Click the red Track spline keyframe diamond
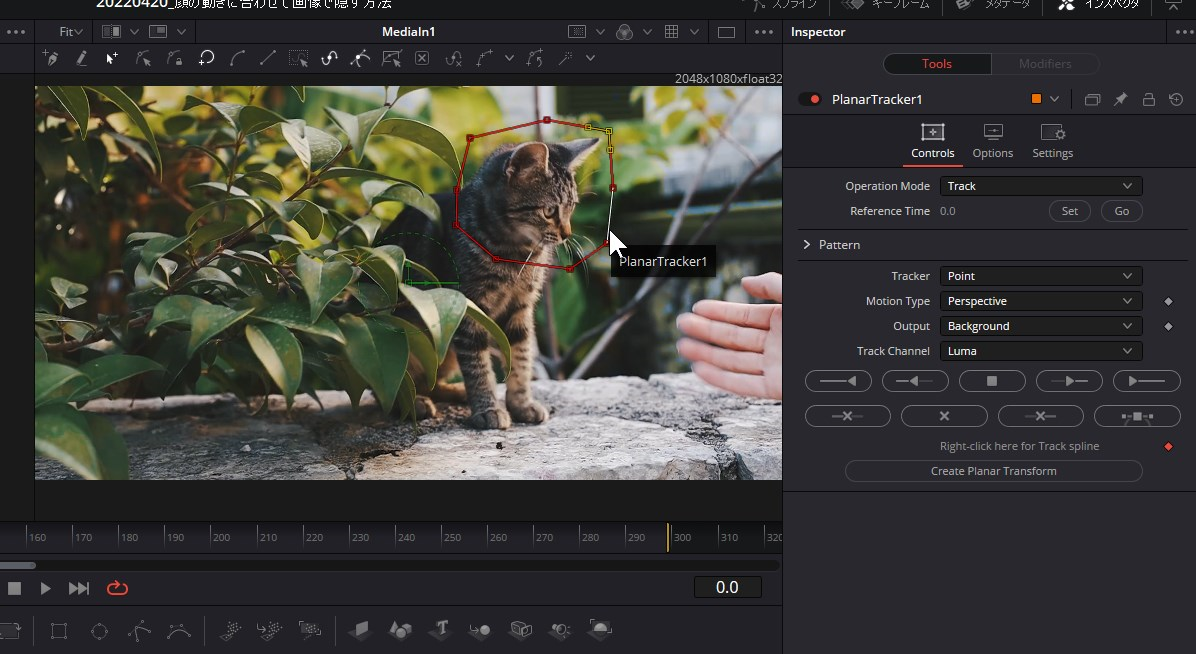Viewport: 1196px width, 654px height. tap(1168, 446)
